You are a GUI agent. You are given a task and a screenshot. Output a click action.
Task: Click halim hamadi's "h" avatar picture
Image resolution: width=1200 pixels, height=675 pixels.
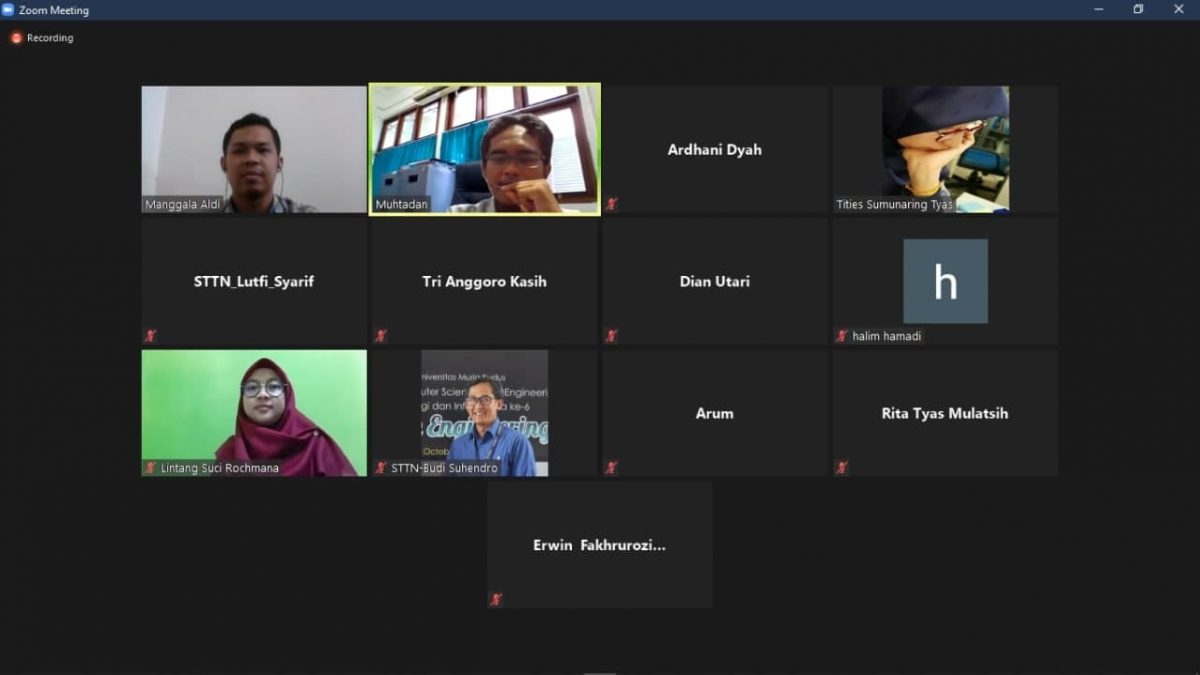tap(945, 281)
